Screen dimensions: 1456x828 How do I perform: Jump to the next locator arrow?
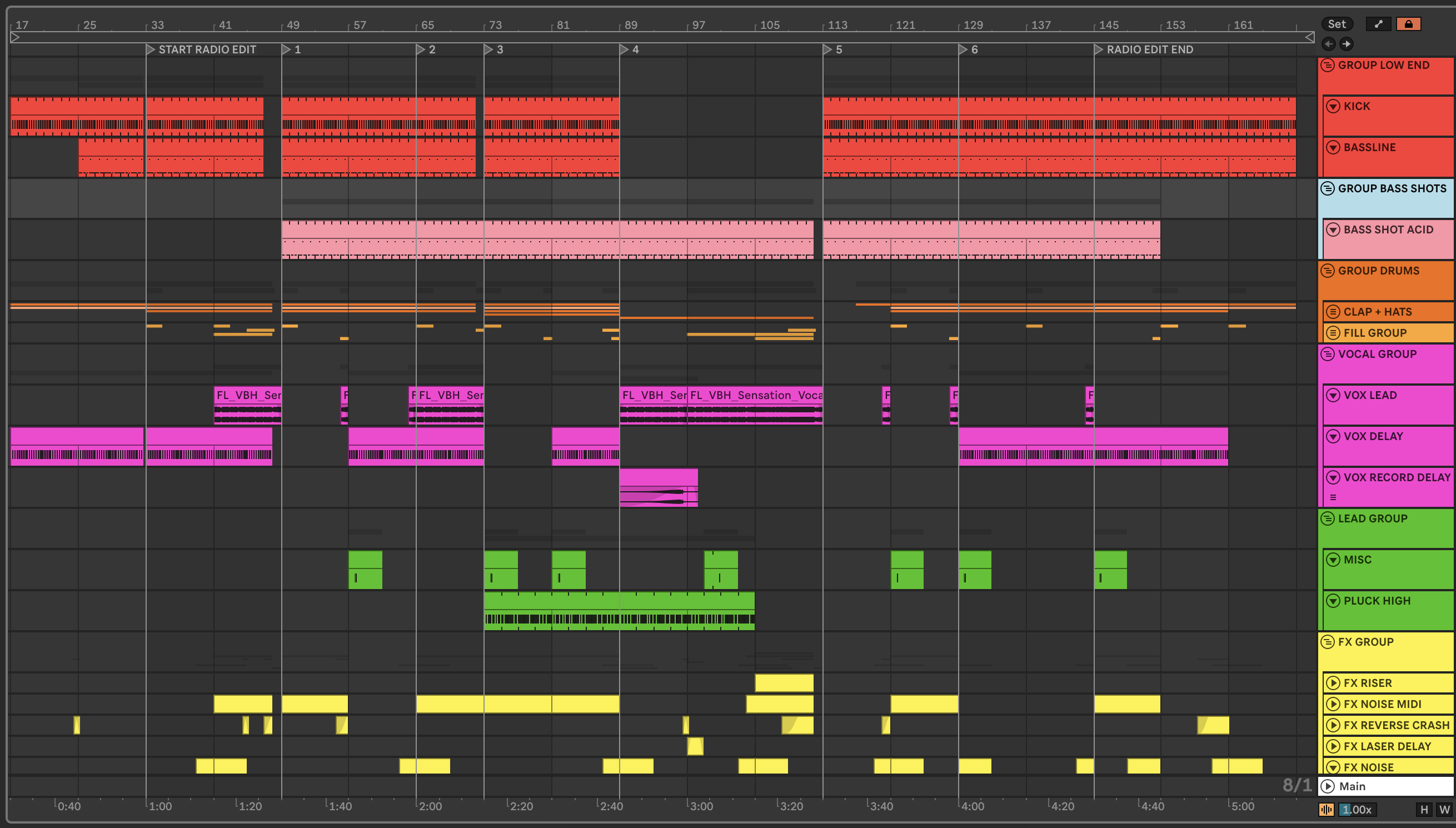pos(1347,44)
